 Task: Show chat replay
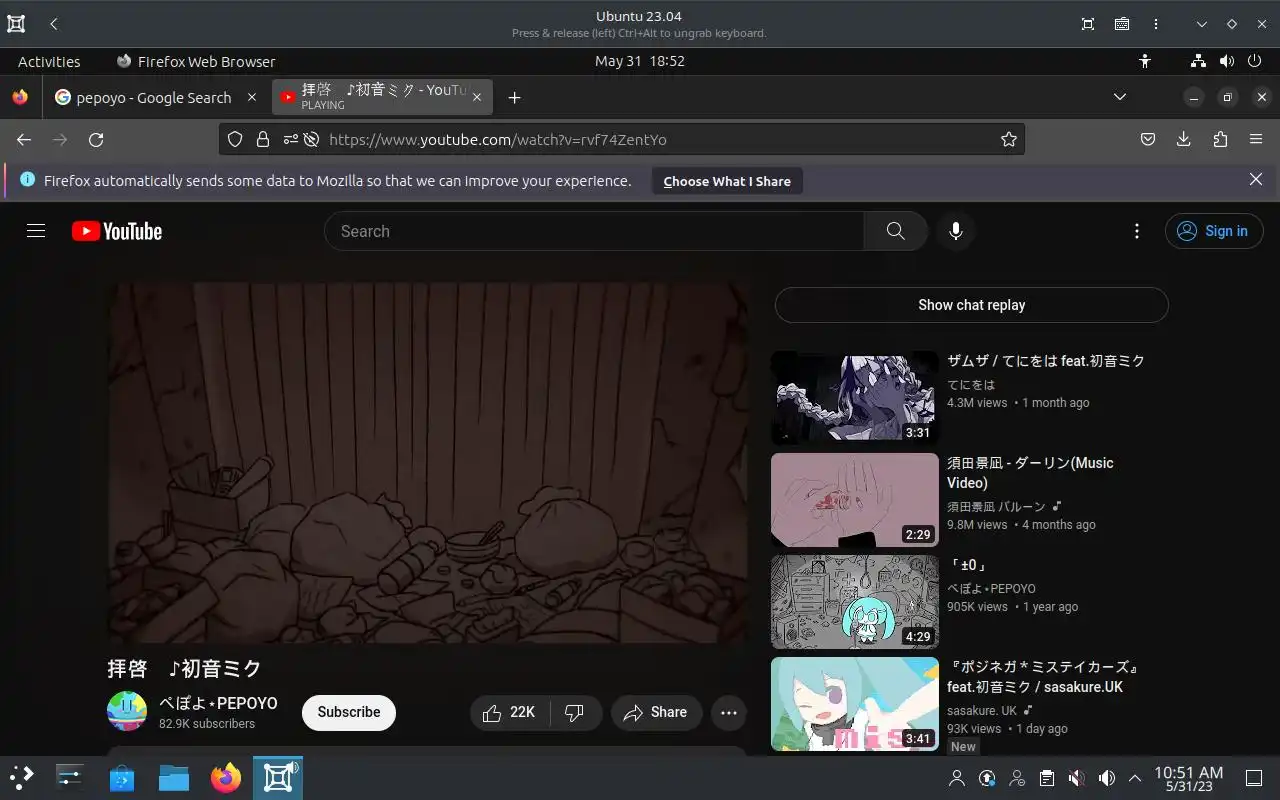pos(972,305)
